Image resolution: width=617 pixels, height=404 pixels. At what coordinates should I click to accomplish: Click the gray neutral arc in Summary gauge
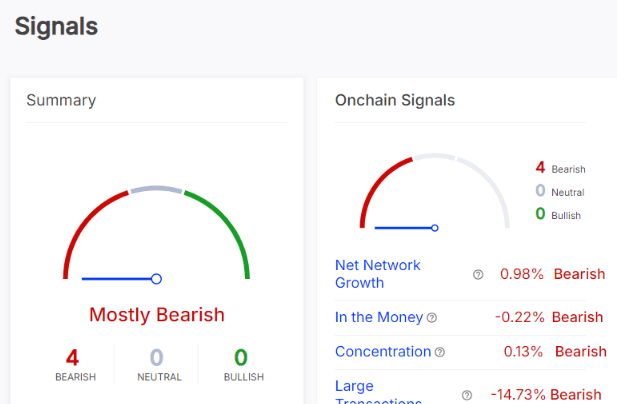click(156, 189)
